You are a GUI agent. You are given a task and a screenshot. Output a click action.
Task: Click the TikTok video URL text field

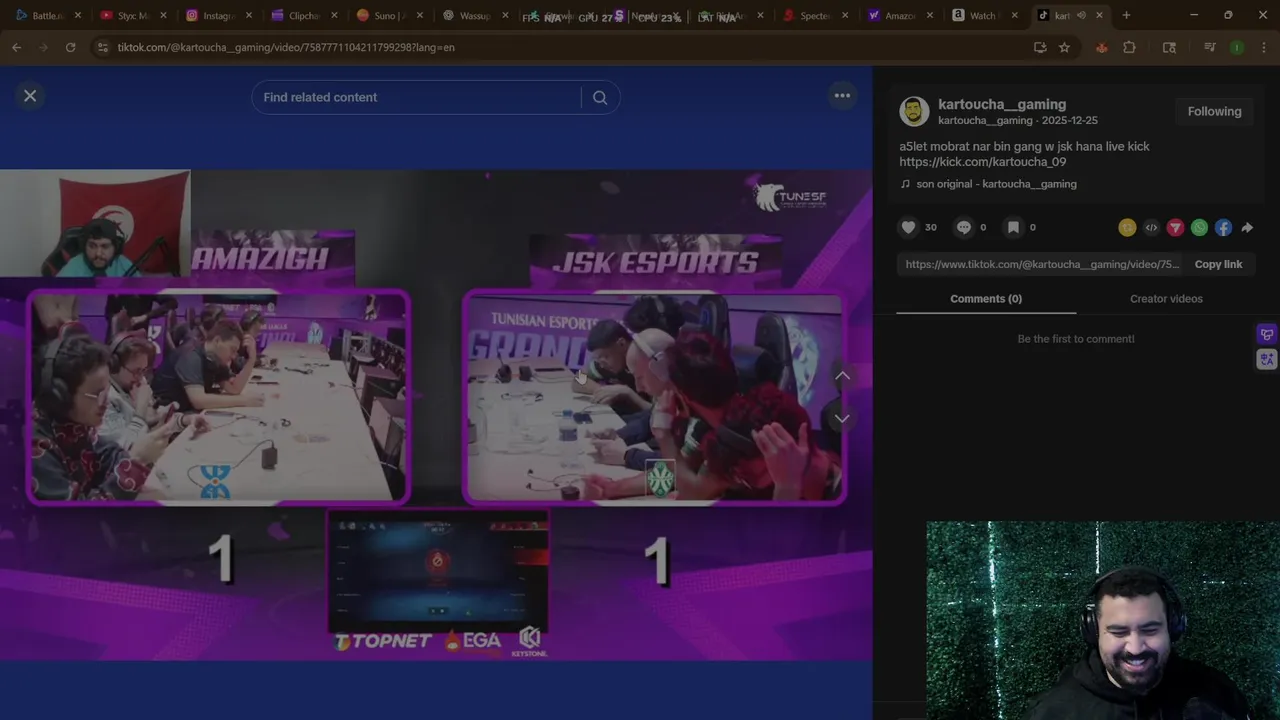tap(1042, 264)
